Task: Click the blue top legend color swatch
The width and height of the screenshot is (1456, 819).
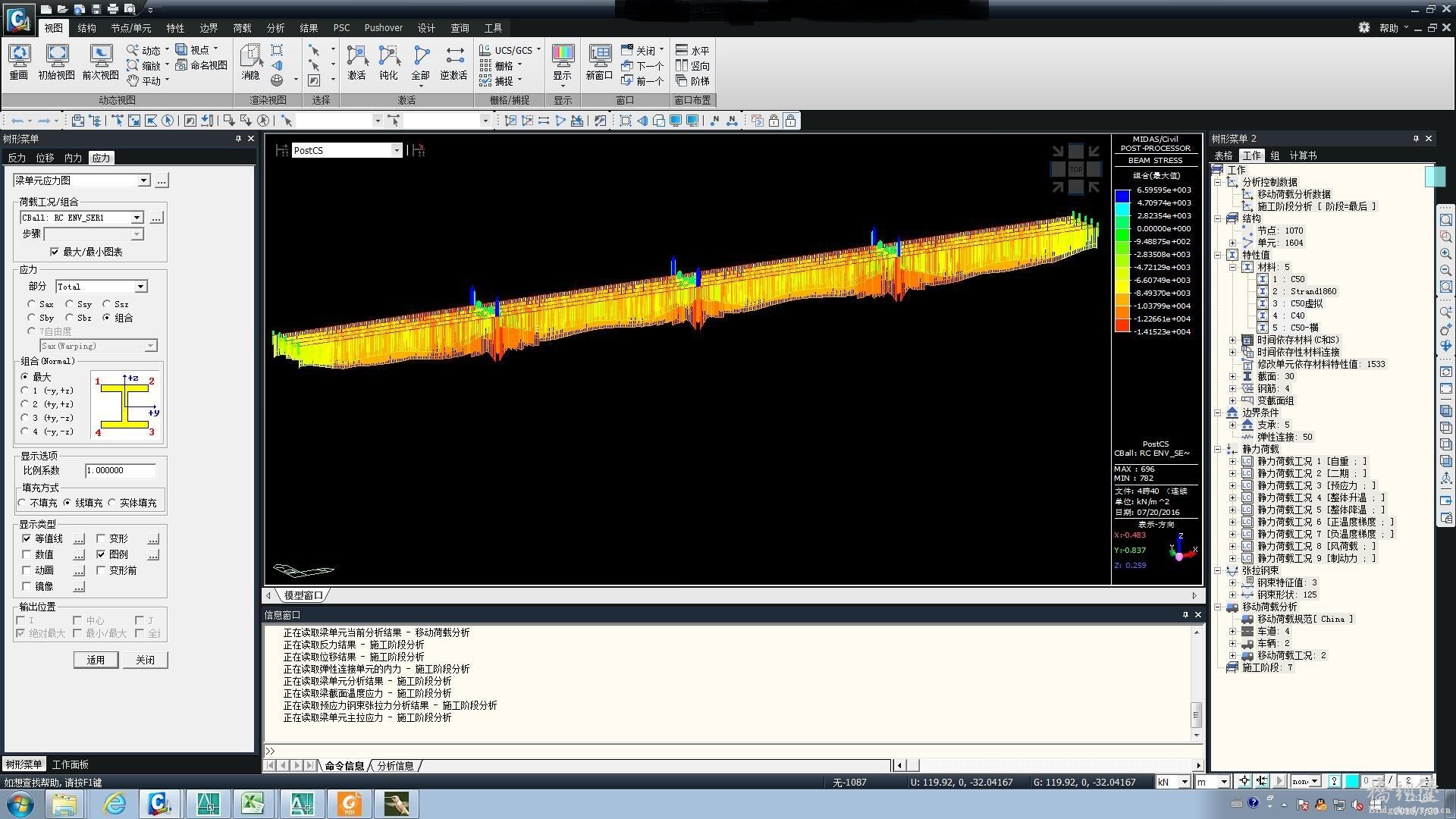Action: click(1122, 196)
